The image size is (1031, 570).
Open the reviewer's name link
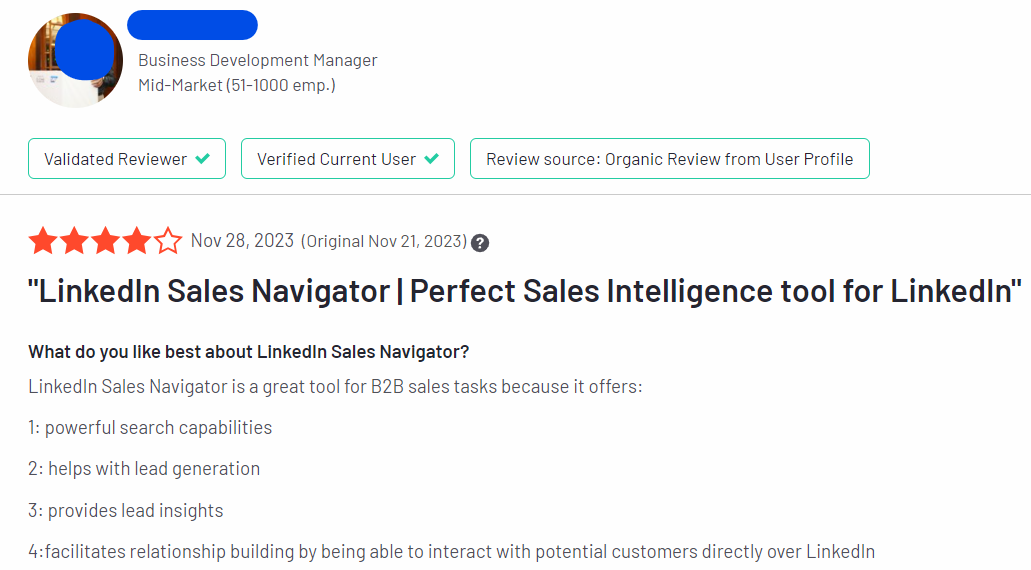tap(192, 25)
